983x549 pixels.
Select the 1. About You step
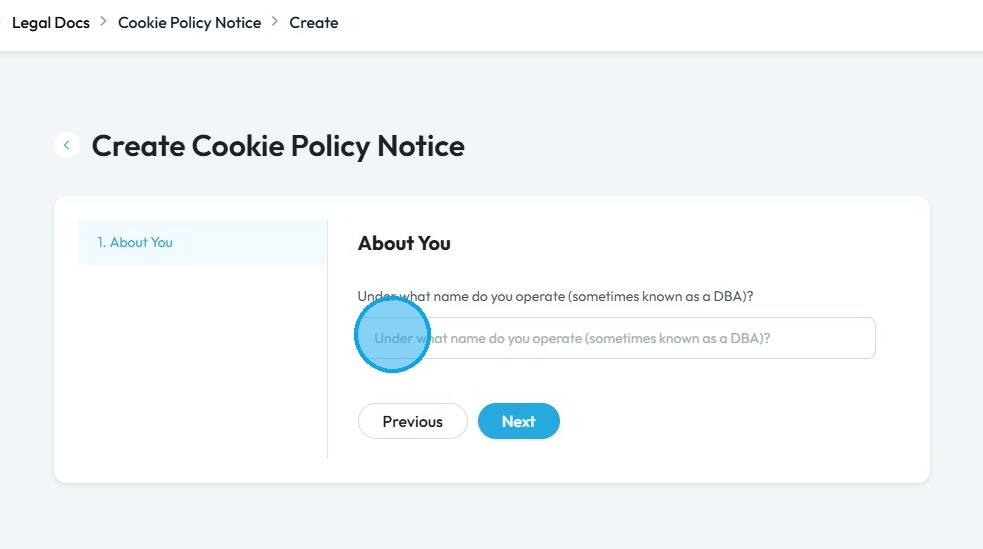[135, 242]
